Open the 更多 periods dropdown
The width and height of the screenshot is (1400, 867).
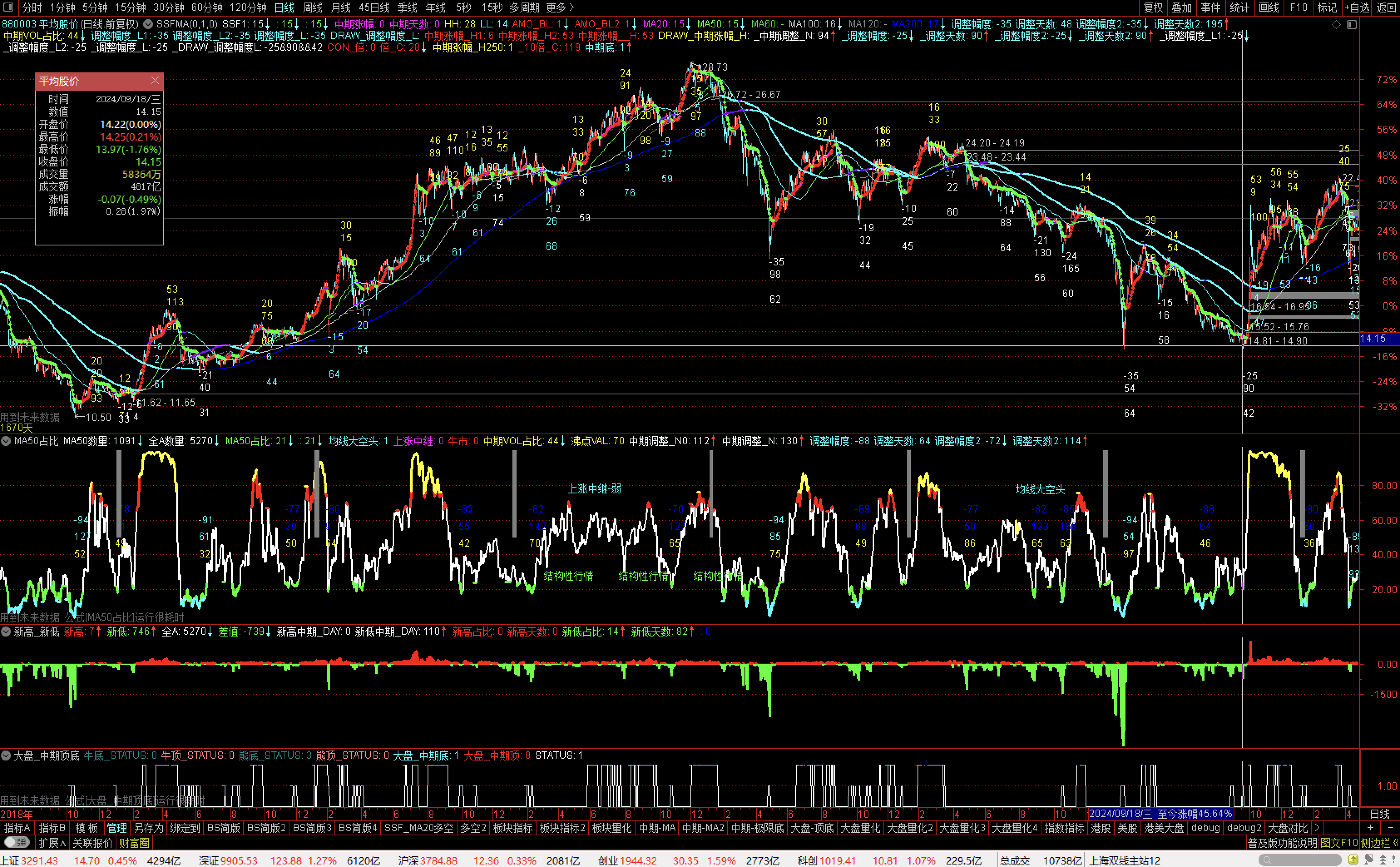[559, 7]
